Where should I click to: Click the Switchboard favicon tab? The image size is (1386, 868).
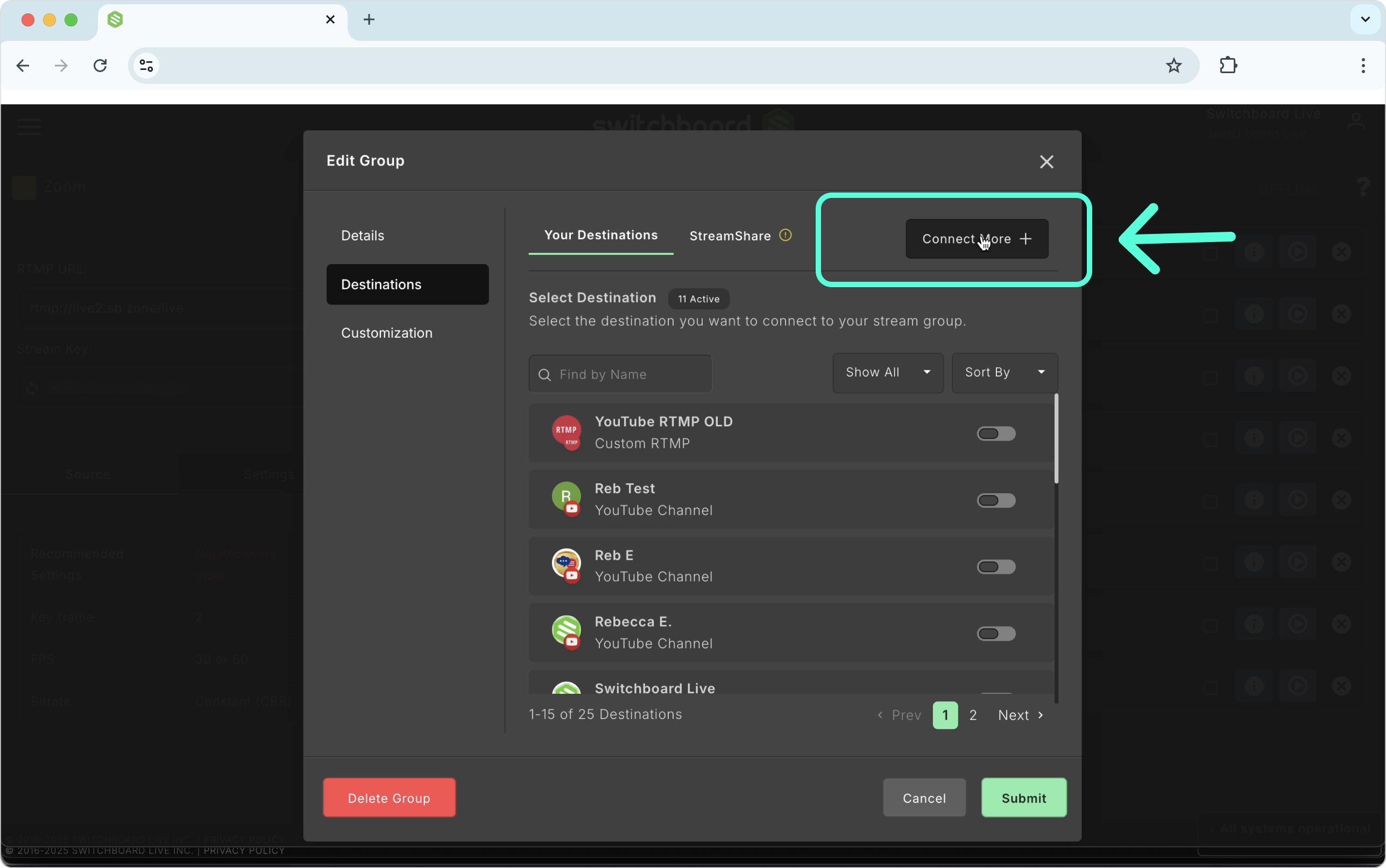(x=115, y=19)
